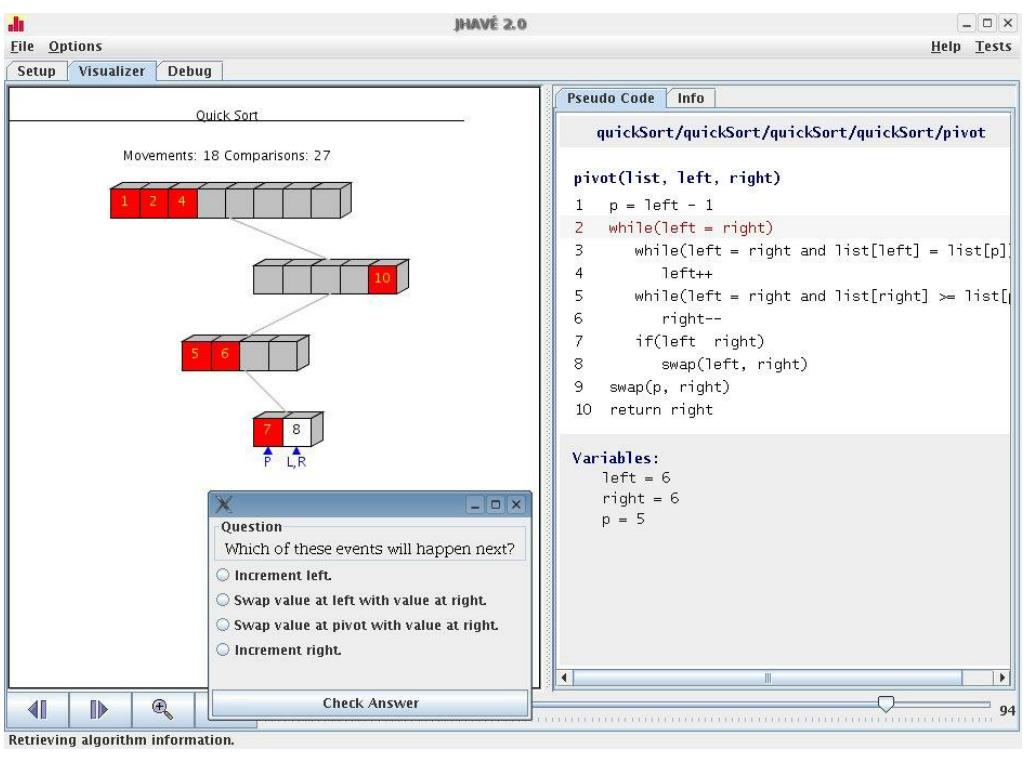
Task: Click the 'p = 5' variable entry
Action: click(623, 519)
